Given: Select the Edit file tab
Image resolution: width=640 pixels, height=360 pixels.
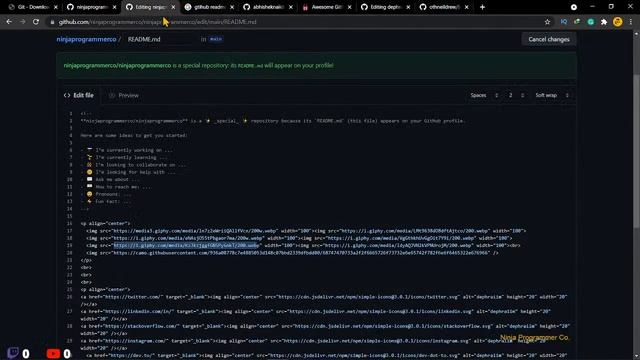Looking at the screenshot, I should pyautogui.click(x=78, y=95).
